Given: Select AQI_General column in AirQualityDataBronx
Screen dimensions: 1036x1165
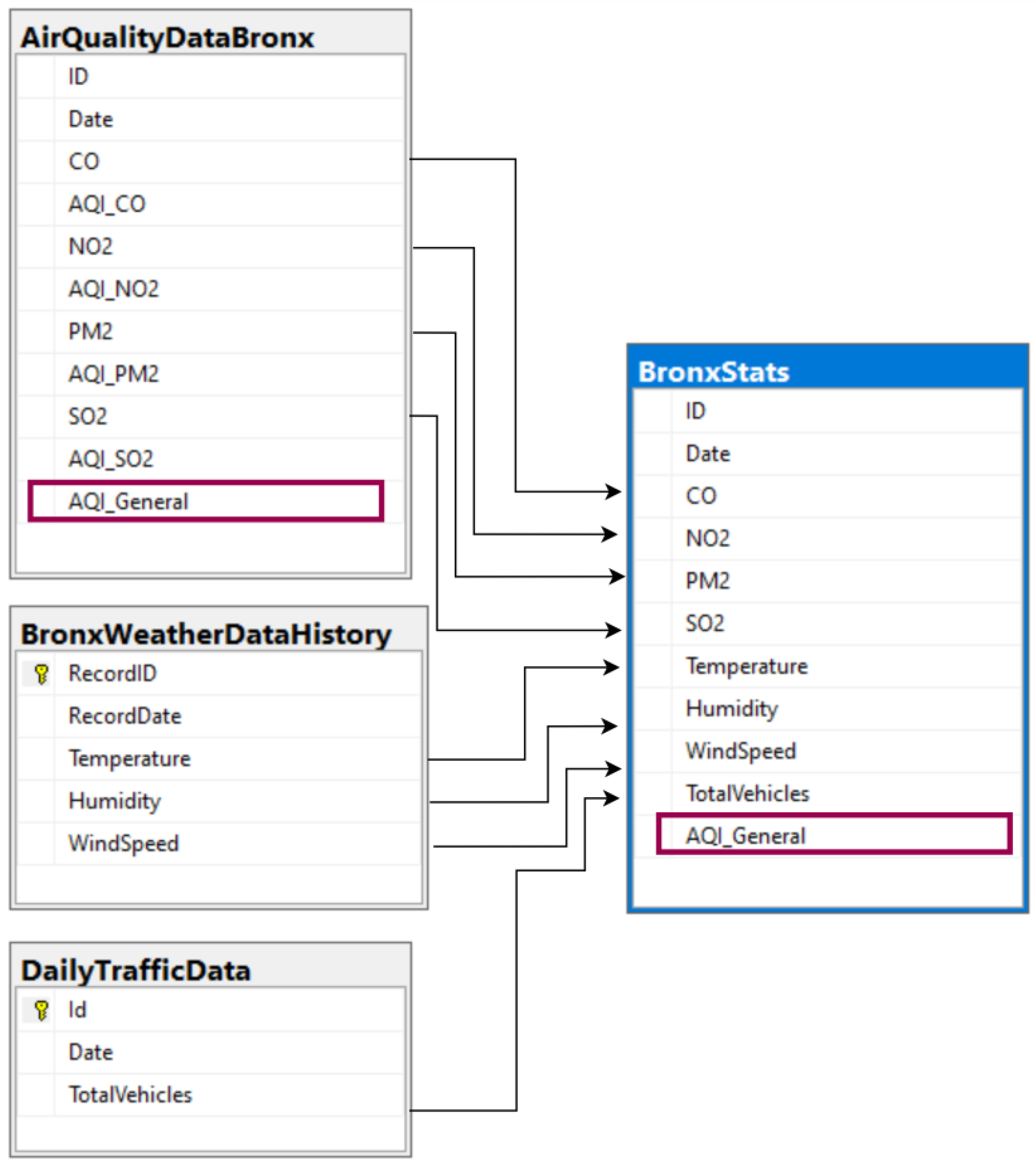Looking at the screenshot, I should pos(128,502).
